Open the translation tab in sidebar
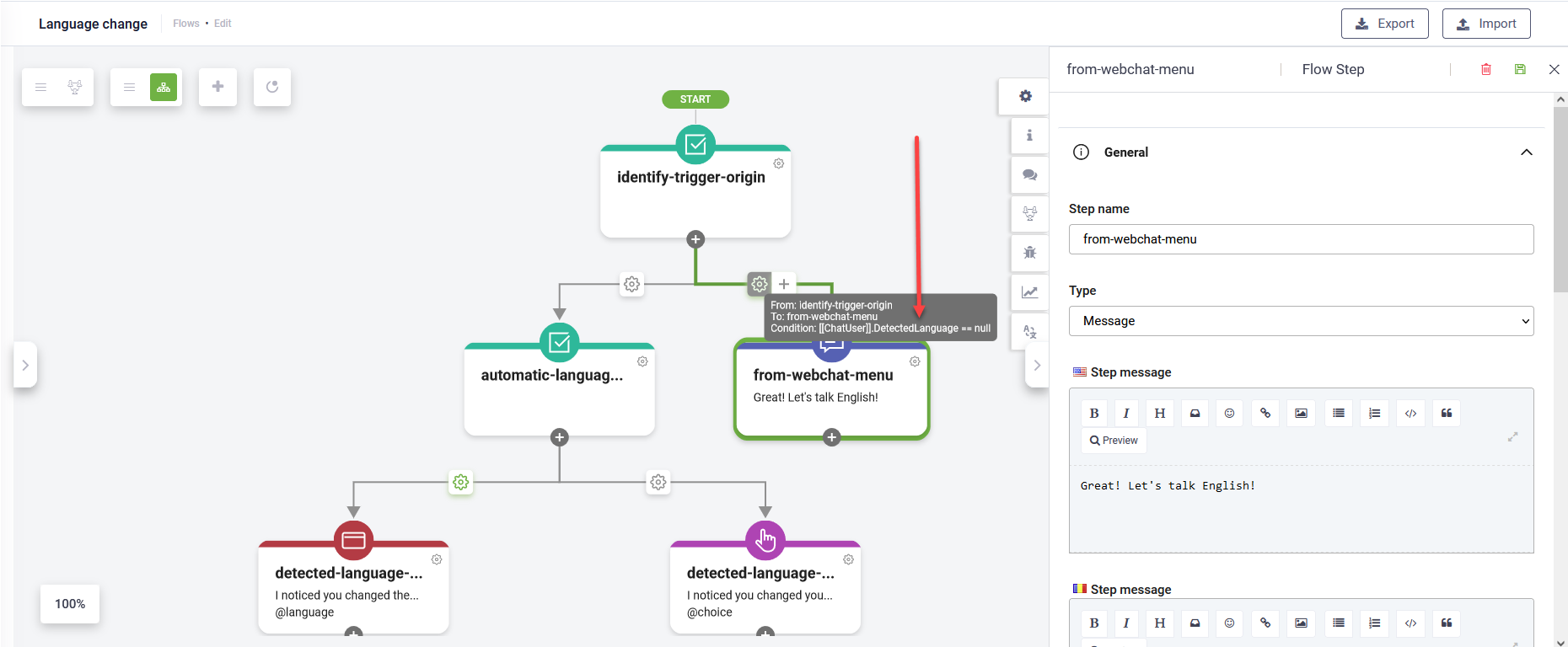 click(x=1029, y=331)
